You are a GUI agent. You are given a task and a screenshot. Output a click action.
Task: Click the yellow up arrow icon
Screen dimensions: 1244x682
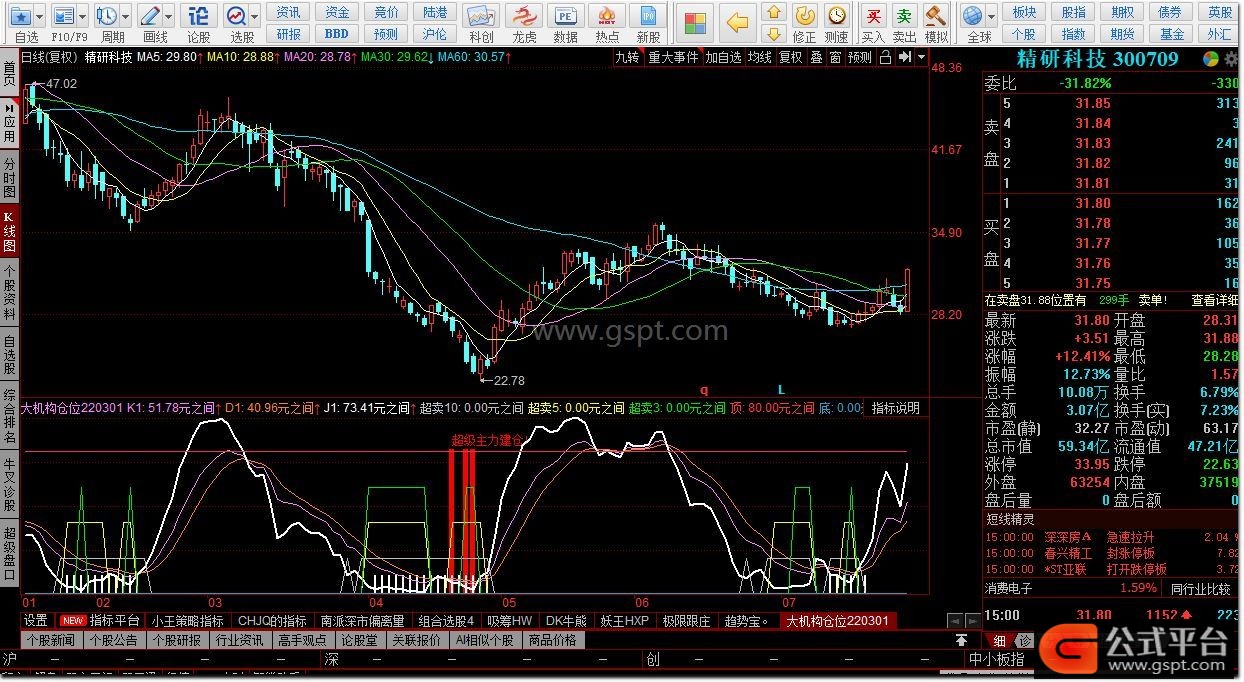click(773, 14)
